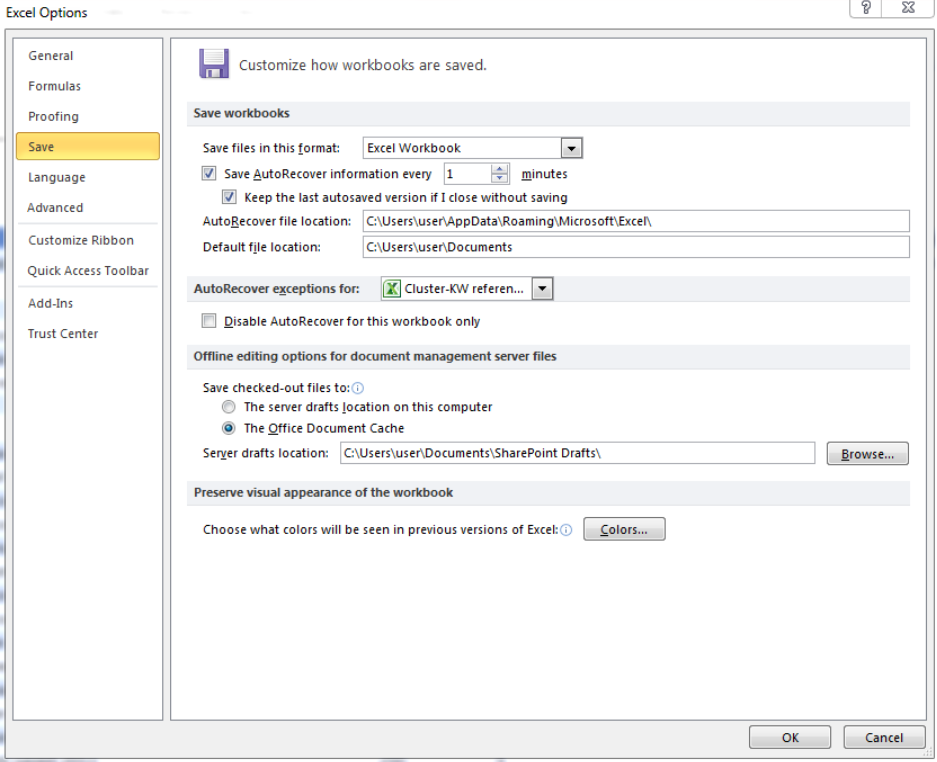Increase AutoRecover minutes with up arrow

500,169
